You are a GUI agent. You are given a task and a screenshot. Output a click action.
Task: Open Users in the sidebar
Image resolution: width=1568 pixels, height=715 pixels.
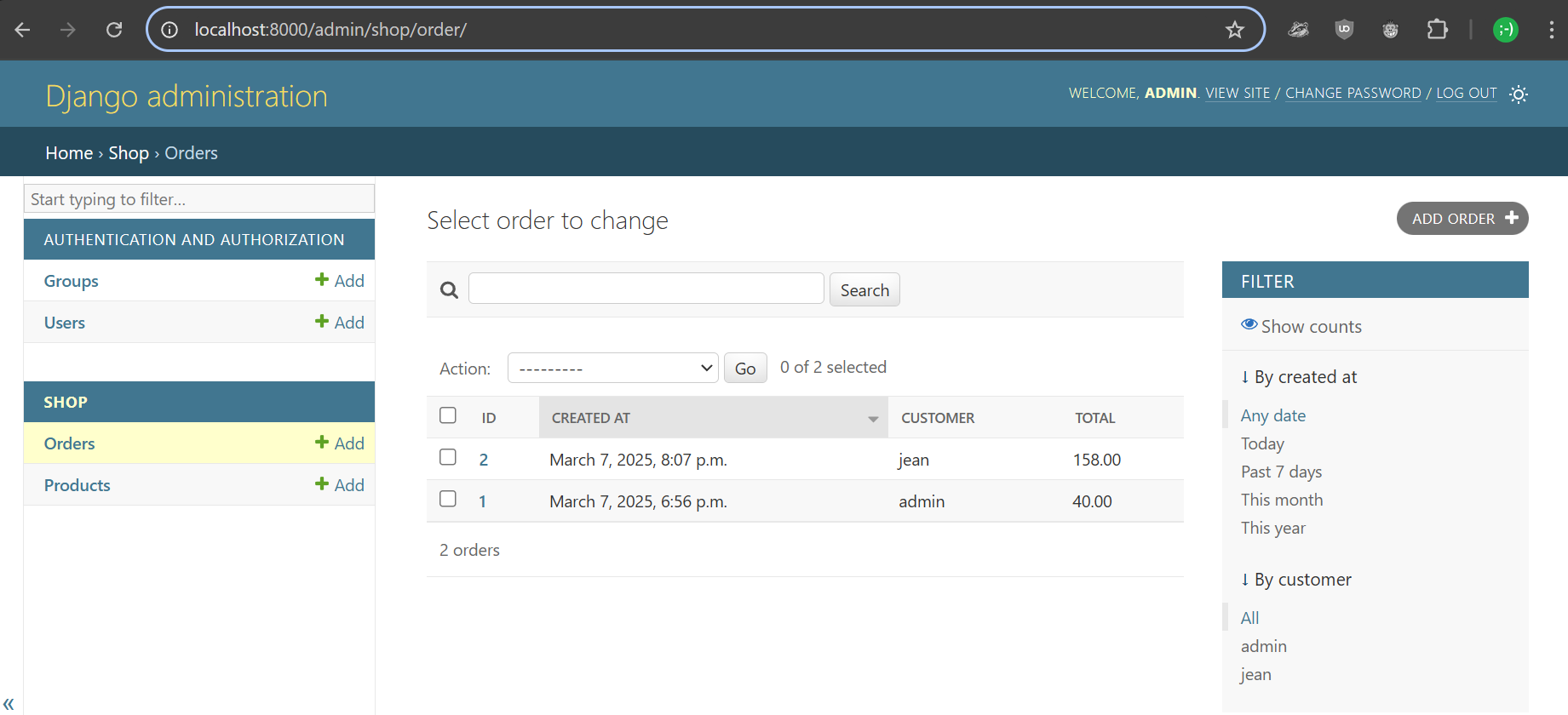point(65,323)
